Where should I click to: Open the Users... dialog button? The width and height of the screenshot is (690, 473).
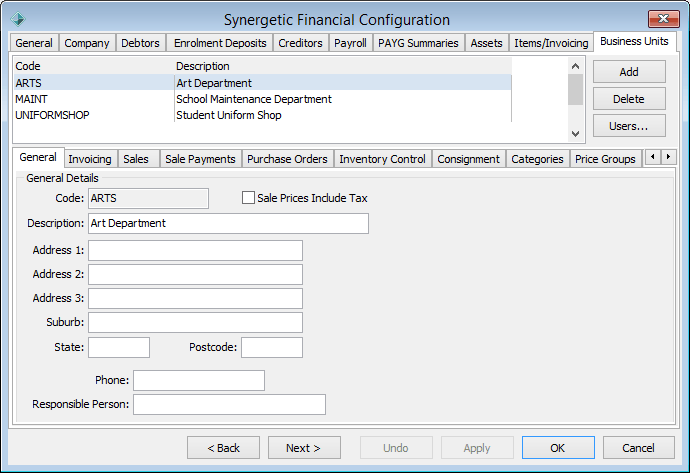(629, 126)
